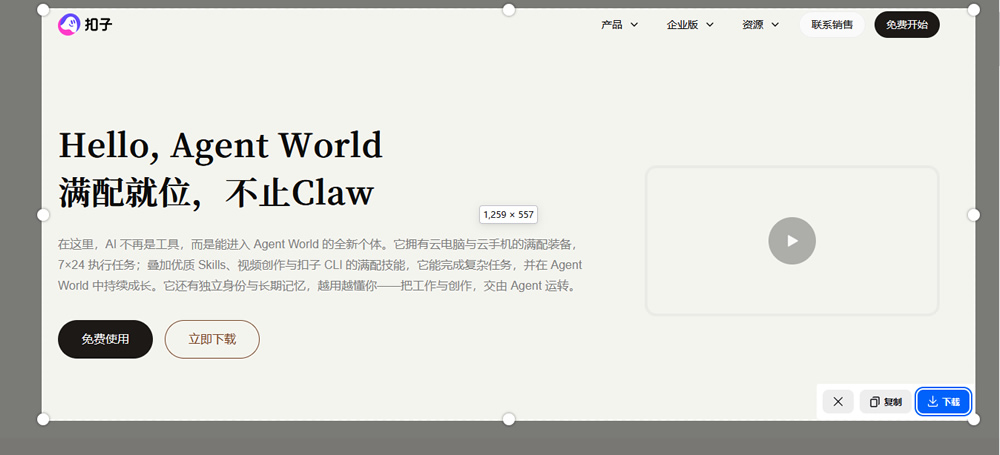1000x455 pixels.
Task: Open the 企业版 dropdown menu
Action: tap(690, 25)
